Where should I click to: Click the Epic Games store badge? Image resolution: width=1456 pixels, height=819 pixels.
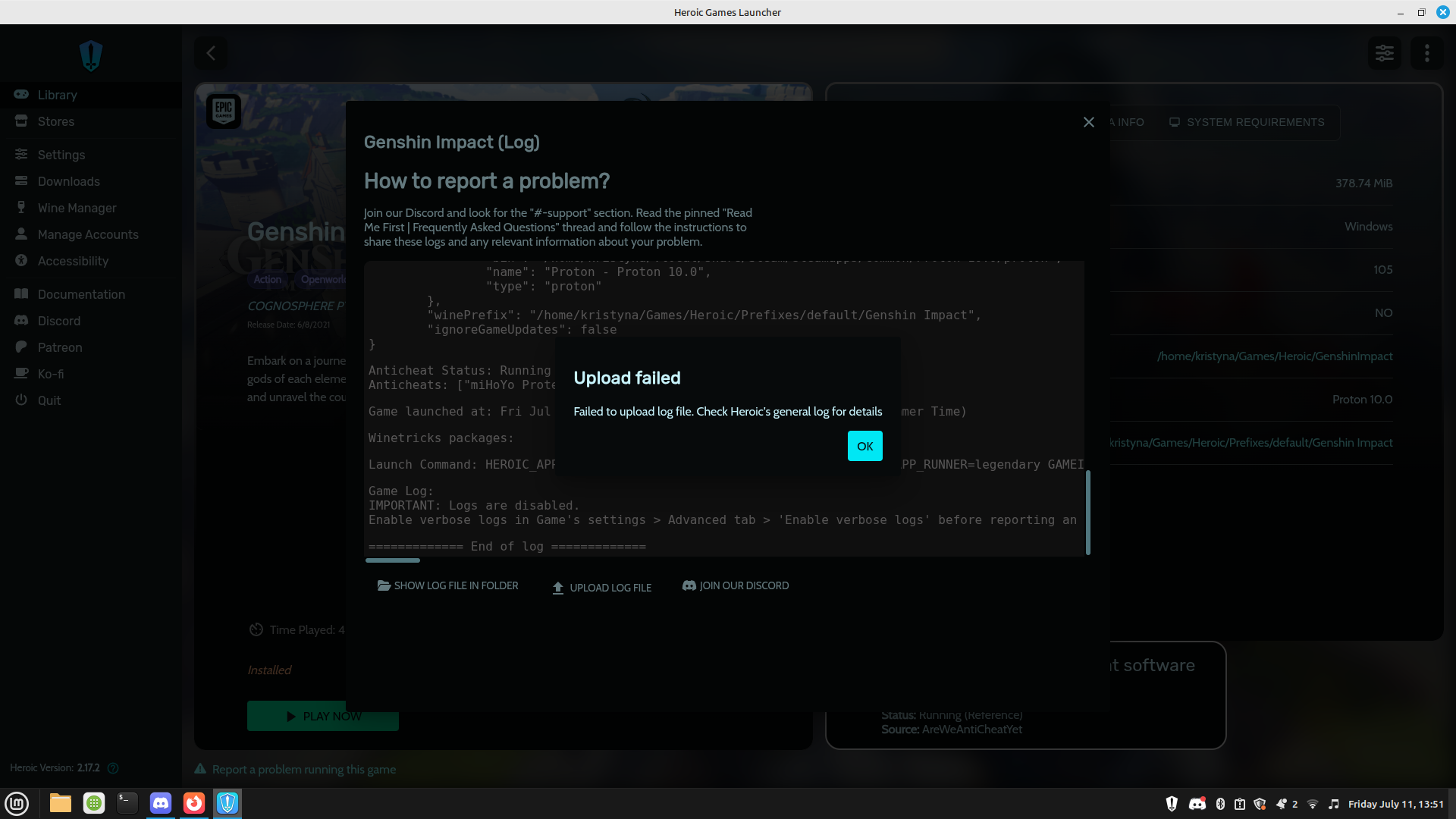point(224,111)
